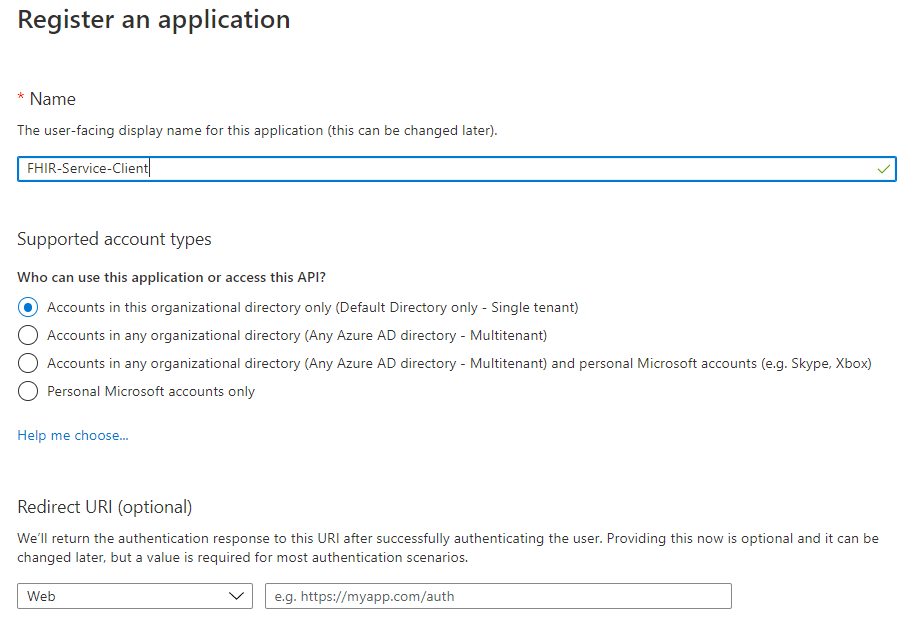Click the Name input field containing FHIR-Service-Client
The width and height of the screenshot is (908, 640).
pyautogui.click(x=456, y=169)
